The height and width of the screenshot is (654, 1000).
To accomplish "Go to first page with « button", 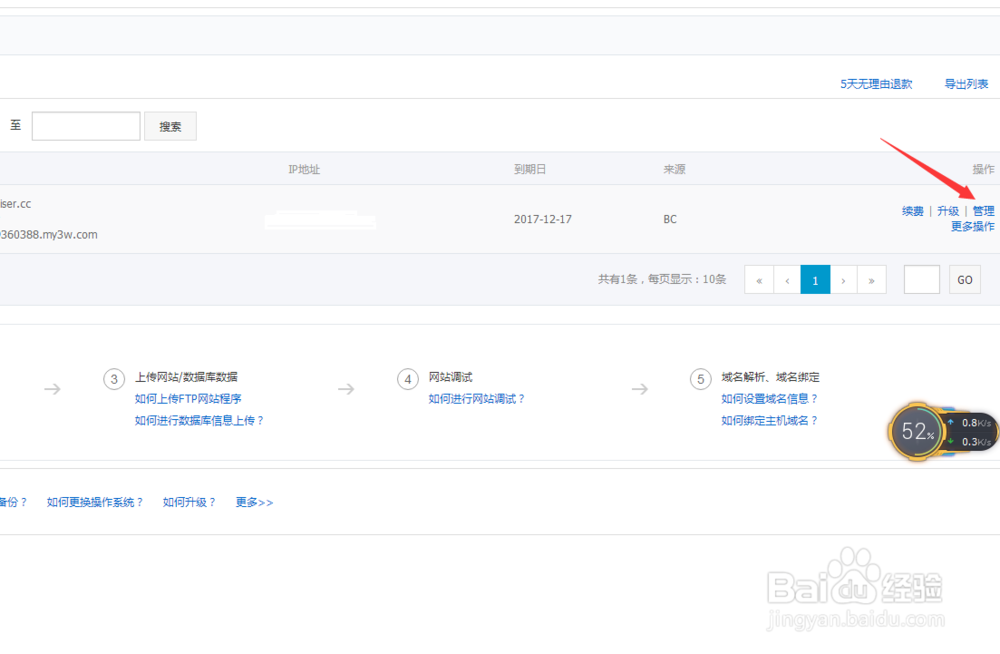I will [x=759, y=279].
